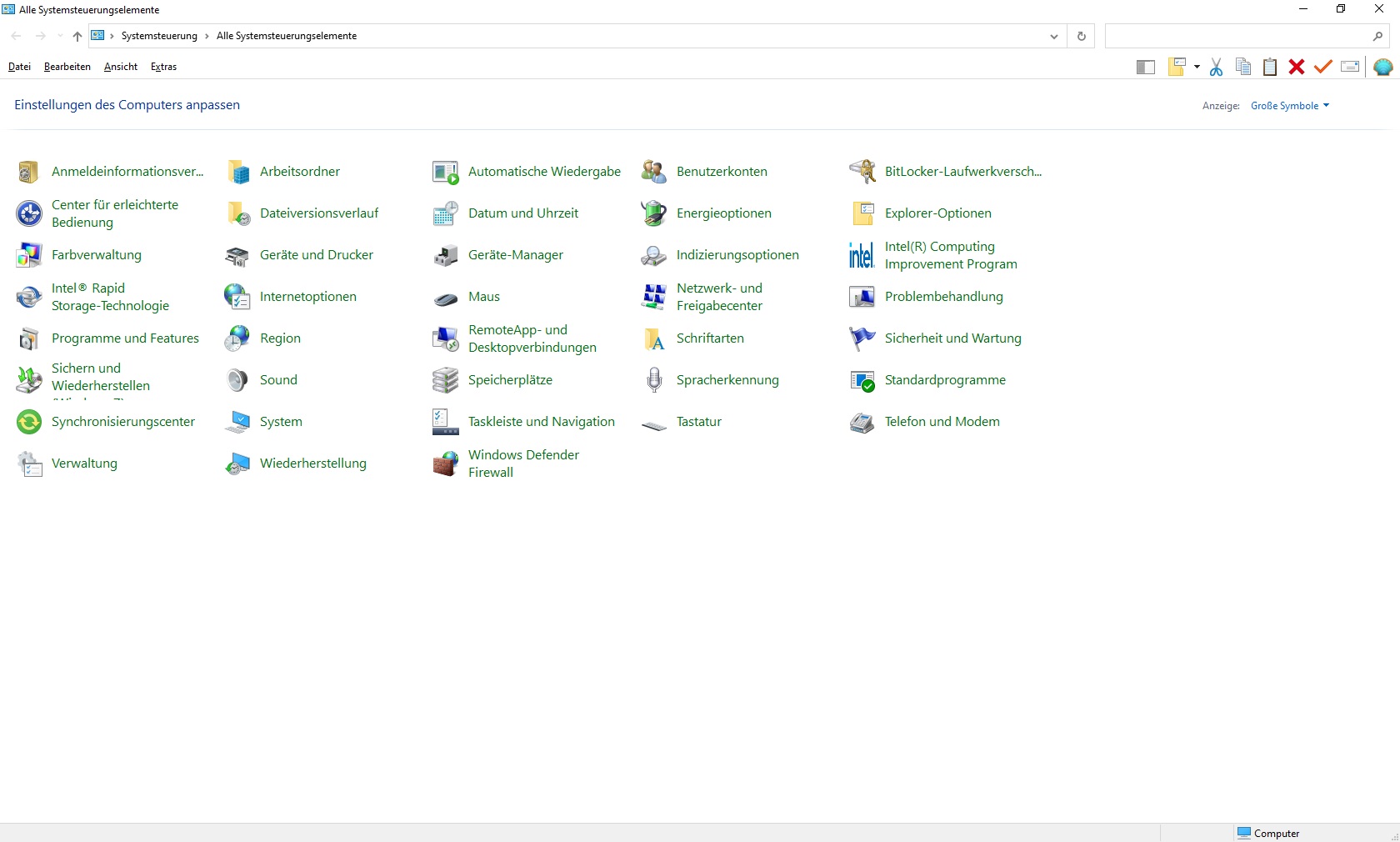Open Maus settings via the mouse icon

(446, 298)
